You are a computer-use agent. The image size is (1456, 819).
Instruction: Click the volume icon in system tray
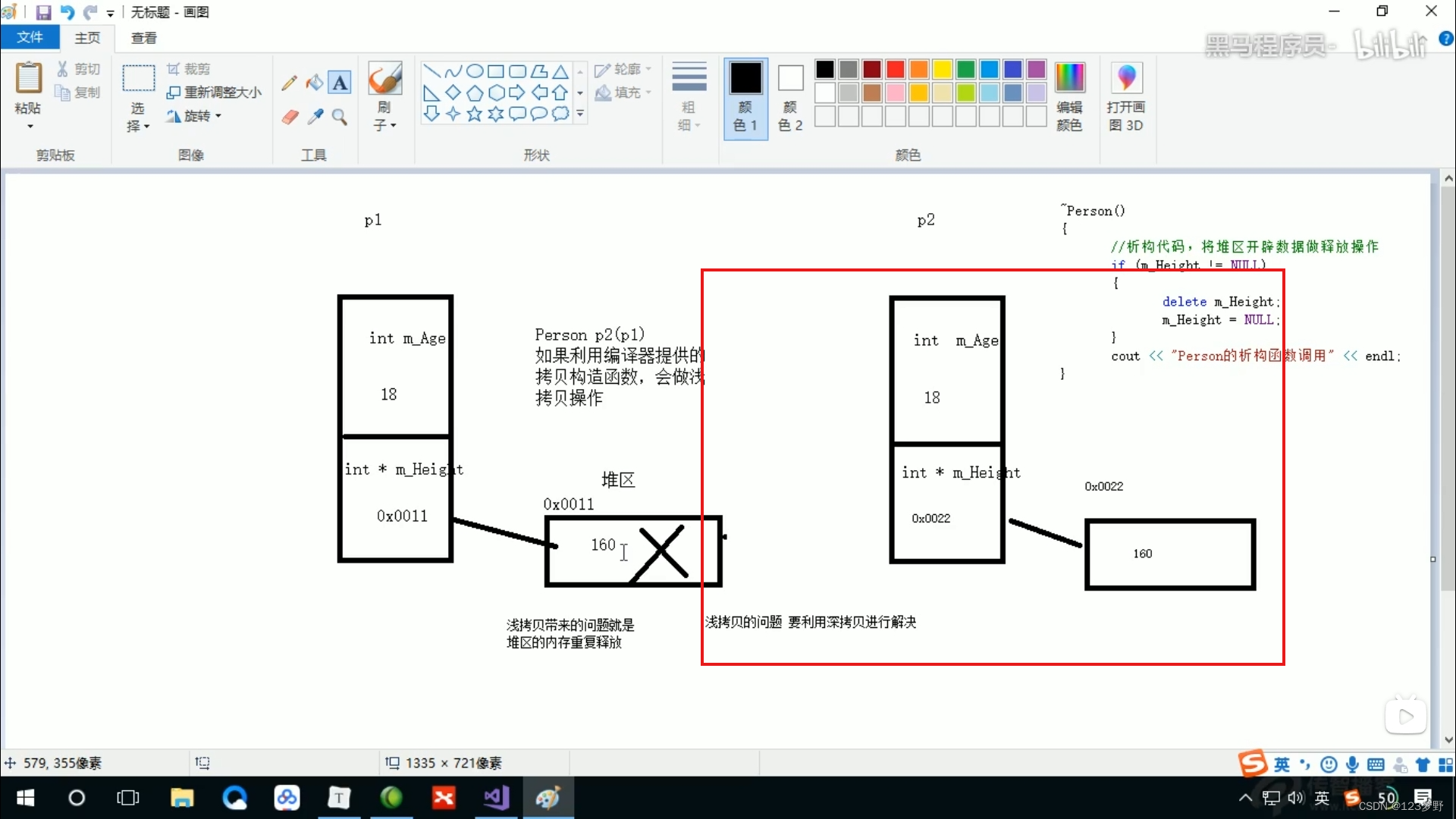tap(1296, 798)
